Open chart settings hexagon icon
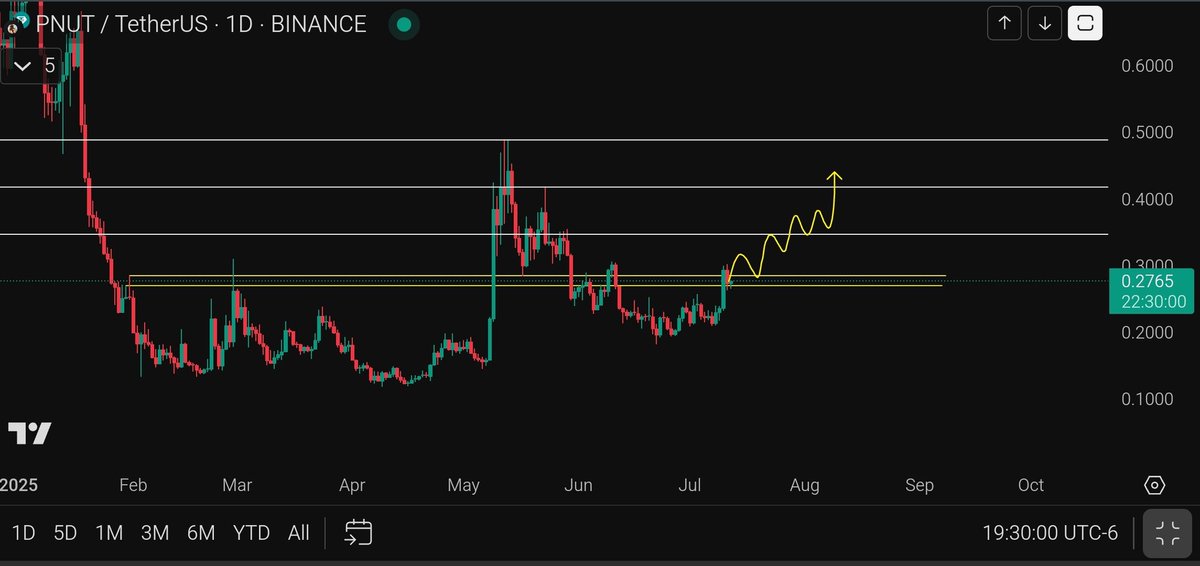The height and width of the screenshot is (566, 1200). (x=1154, y=485)
